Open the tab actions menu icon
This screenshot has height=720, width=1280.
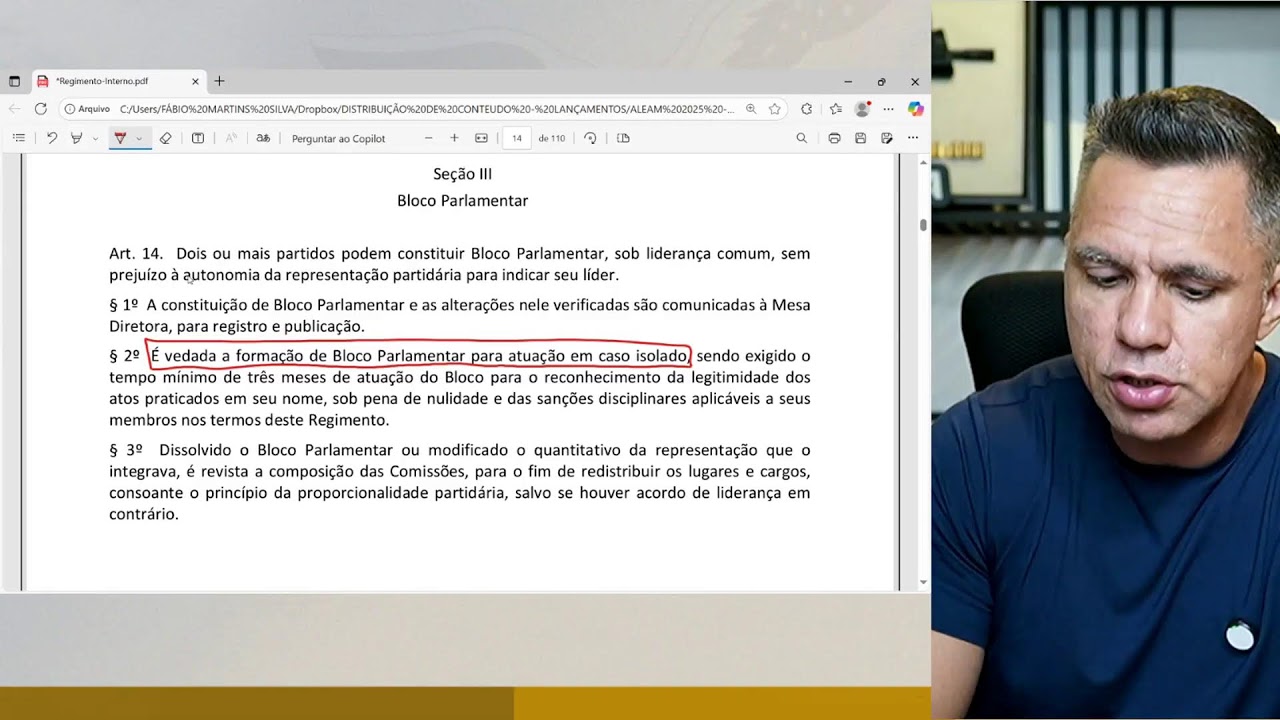[14, 81]
